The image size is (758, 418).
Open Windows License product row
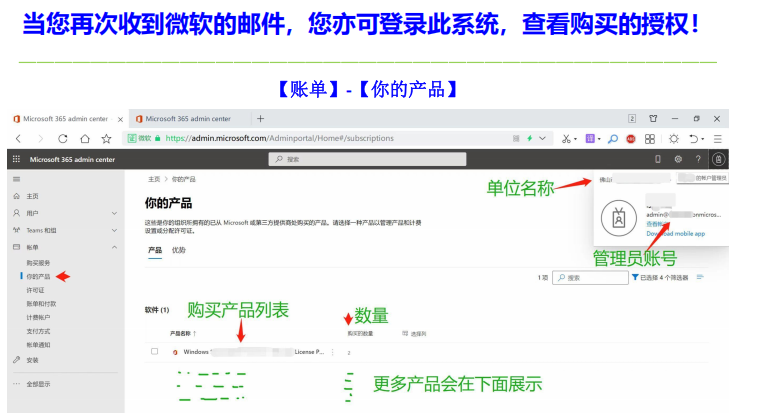click(x=253, y=352)
